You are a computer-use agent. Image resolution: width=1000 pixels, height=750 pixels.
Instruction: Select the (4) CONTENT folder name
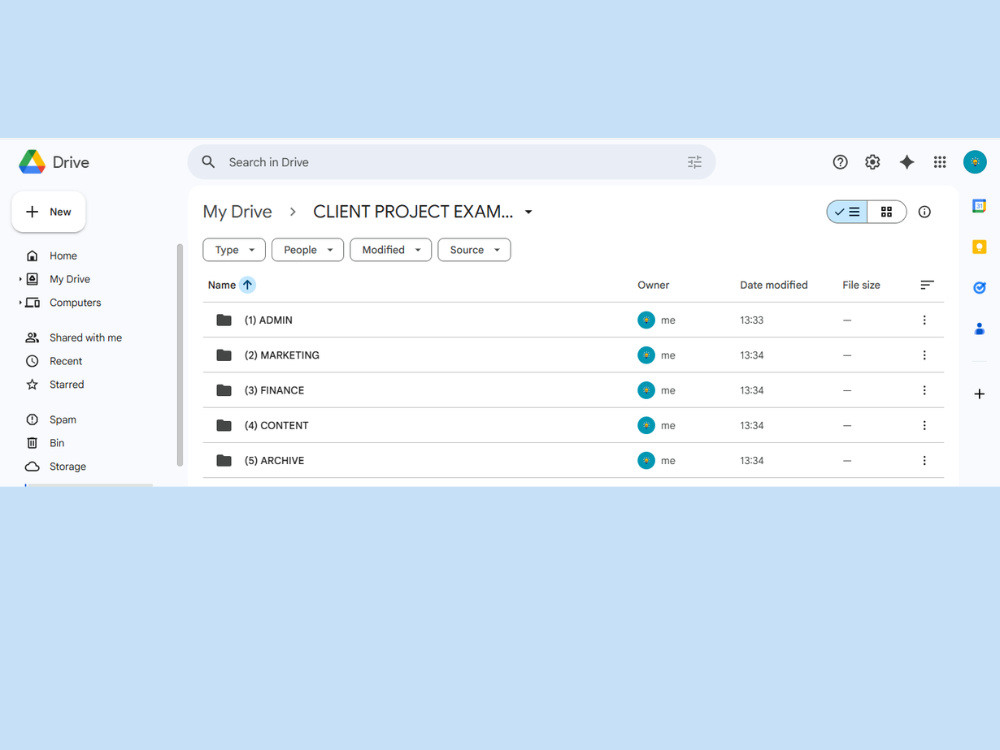276,425
